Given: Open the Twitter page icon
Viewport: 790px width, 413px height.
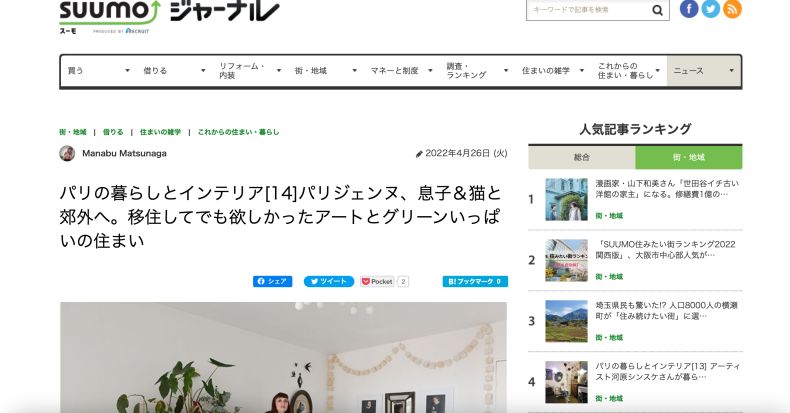Looking at the screenshot, I should point(710,9).
